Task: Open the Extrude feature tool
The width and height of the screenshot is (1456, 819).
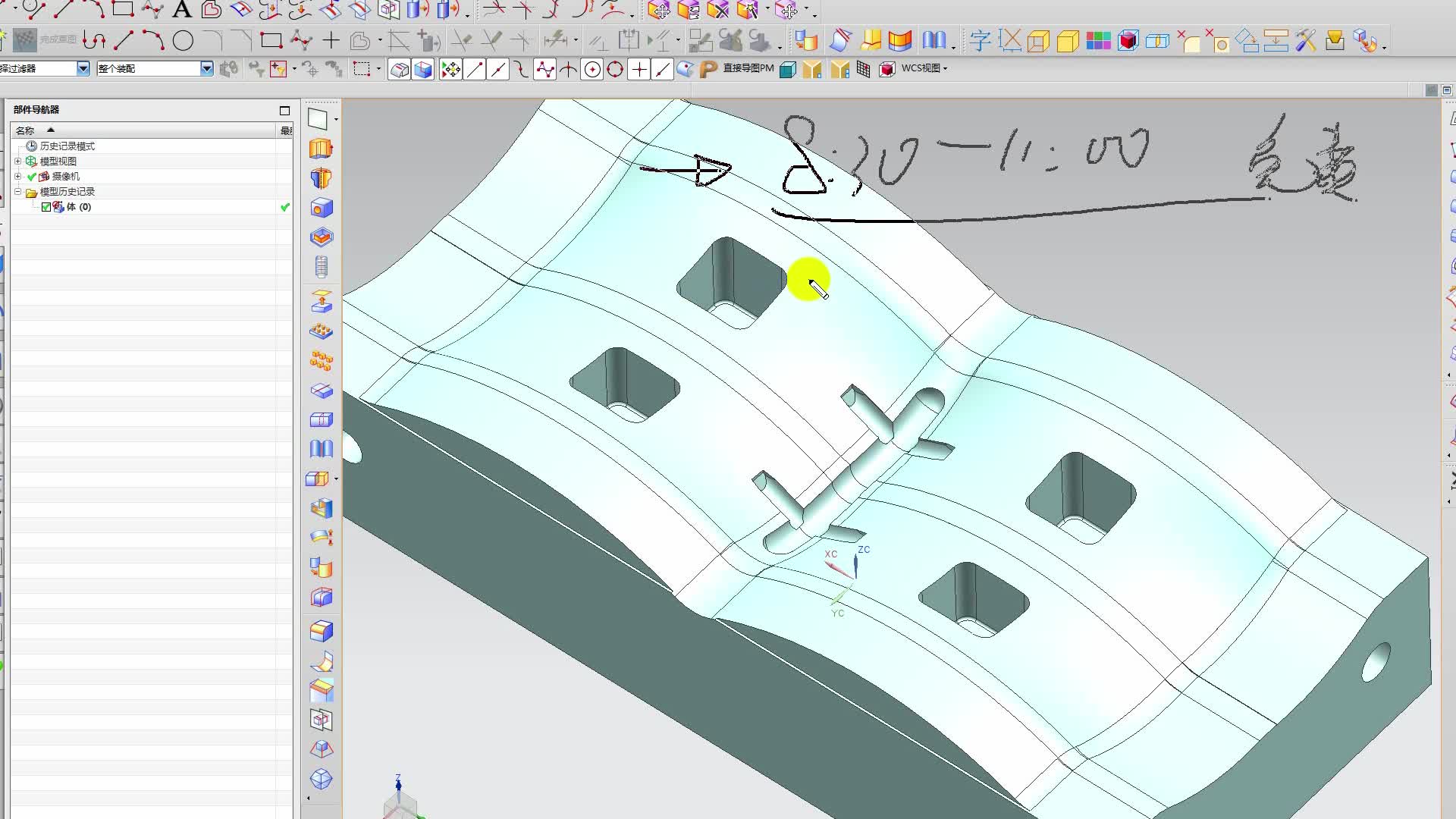Action: tap(321, 149)
